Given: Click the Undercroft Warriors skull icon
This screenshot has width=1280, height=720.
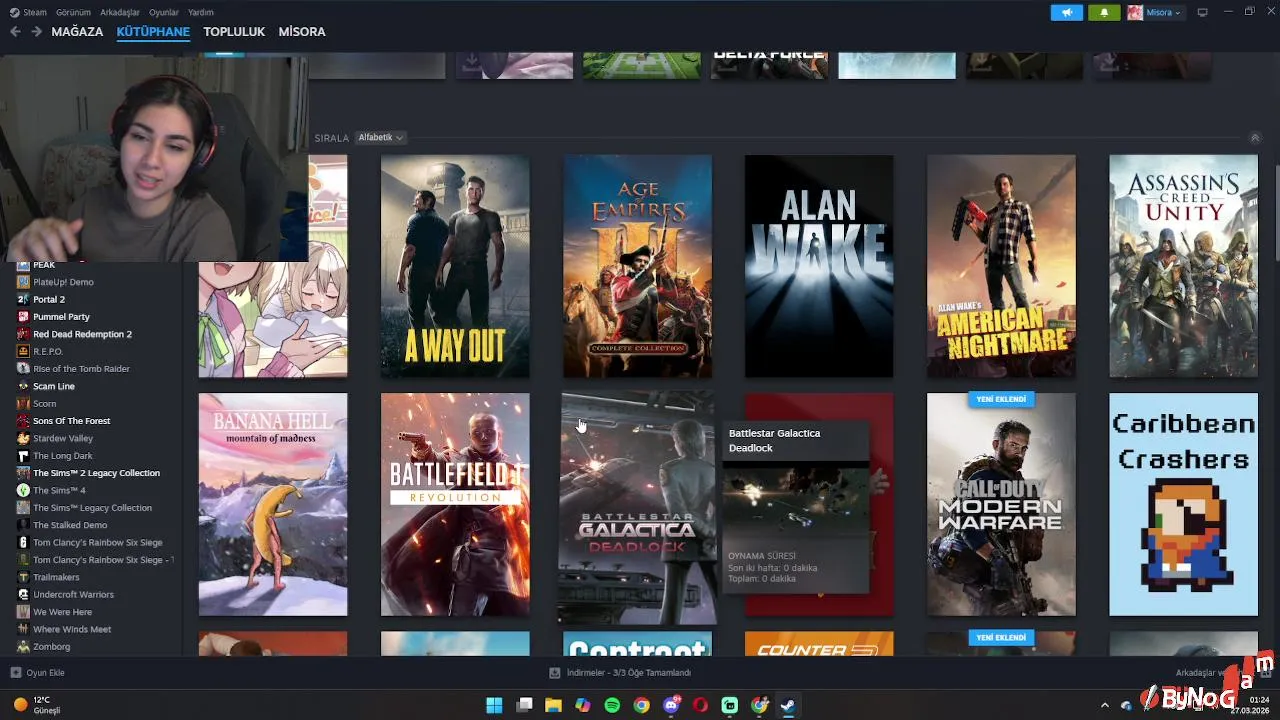Looking at the screenshot, I should 23,595.
